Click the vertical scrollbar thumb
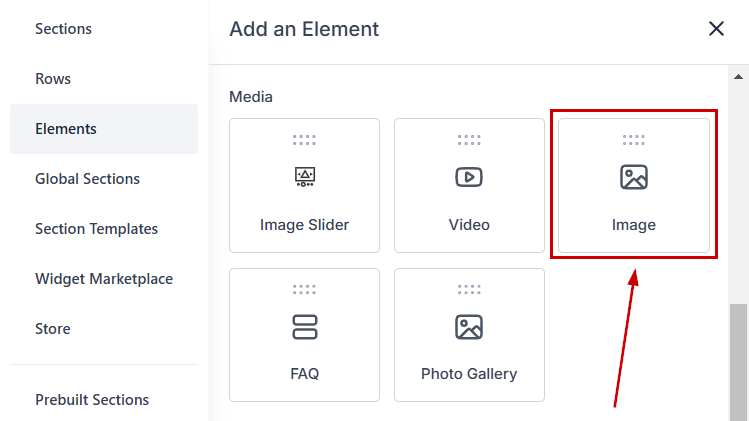This screenshot has height=421, width=749. [739, 360]
